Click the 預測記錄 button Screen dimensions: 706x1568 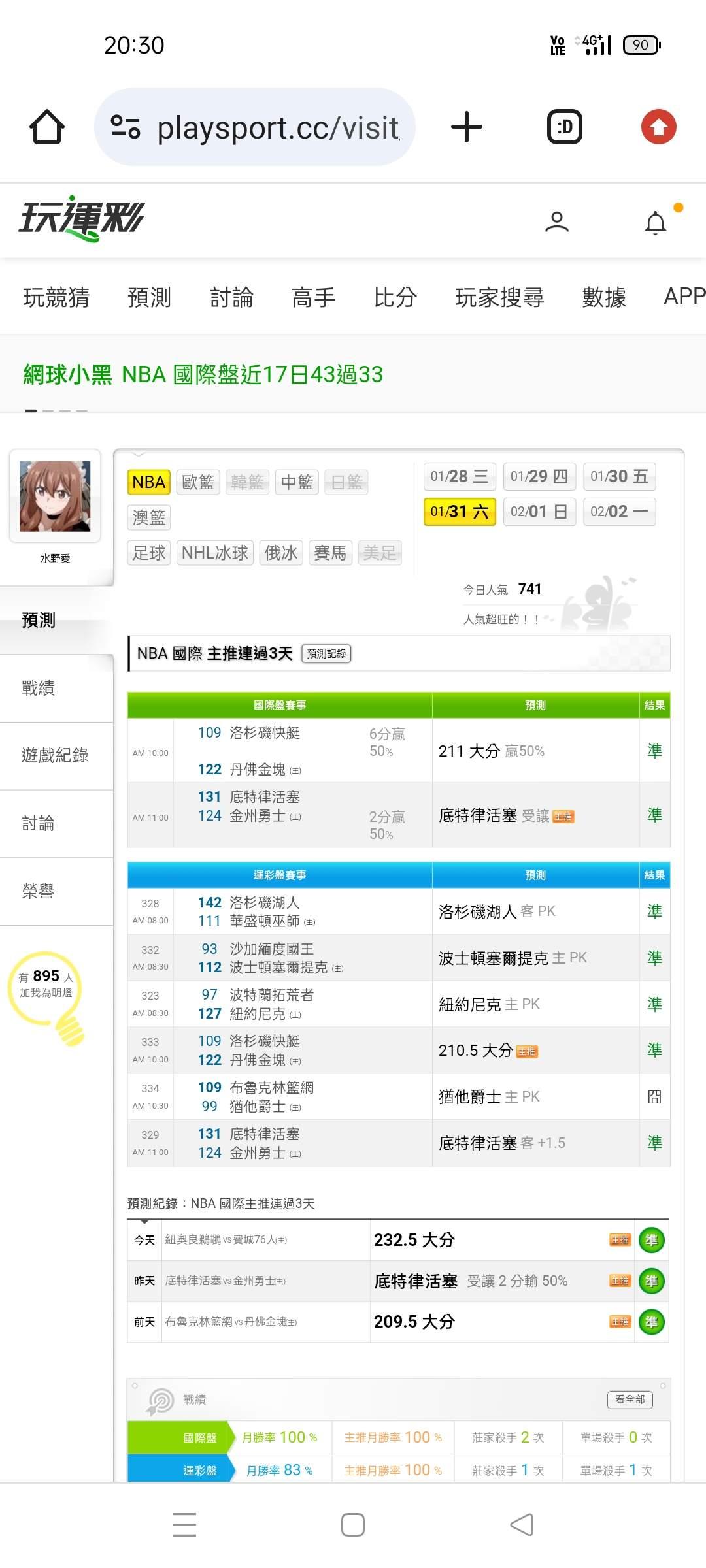pyautogui.click(x=326, y=653)
